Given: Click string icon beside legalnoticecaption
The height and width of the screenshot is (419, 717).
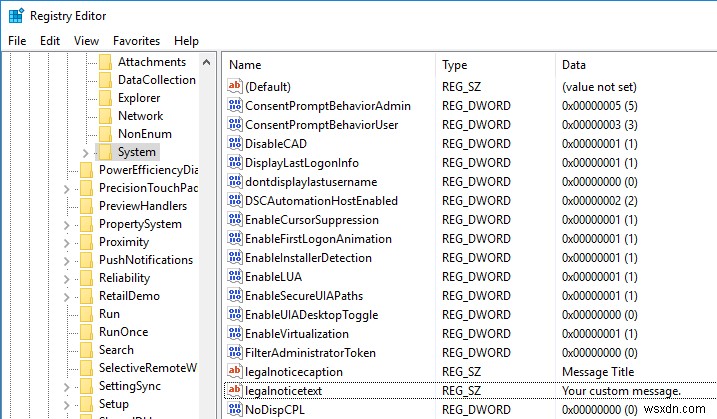Looking at the screenshot, I should point(235,372).
